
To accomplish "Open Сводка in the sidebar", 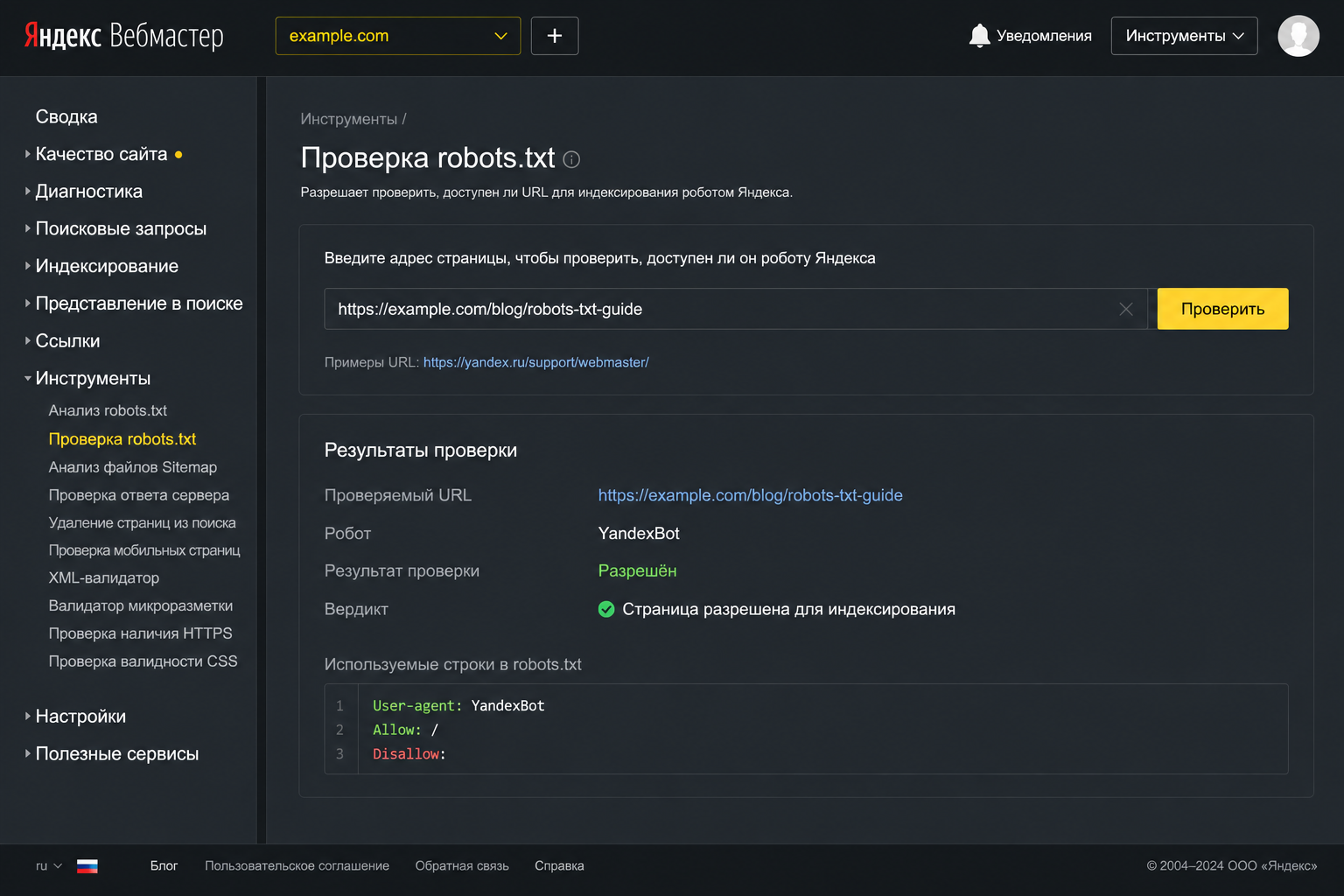I will pyautogui.click(x=66, y=117).
